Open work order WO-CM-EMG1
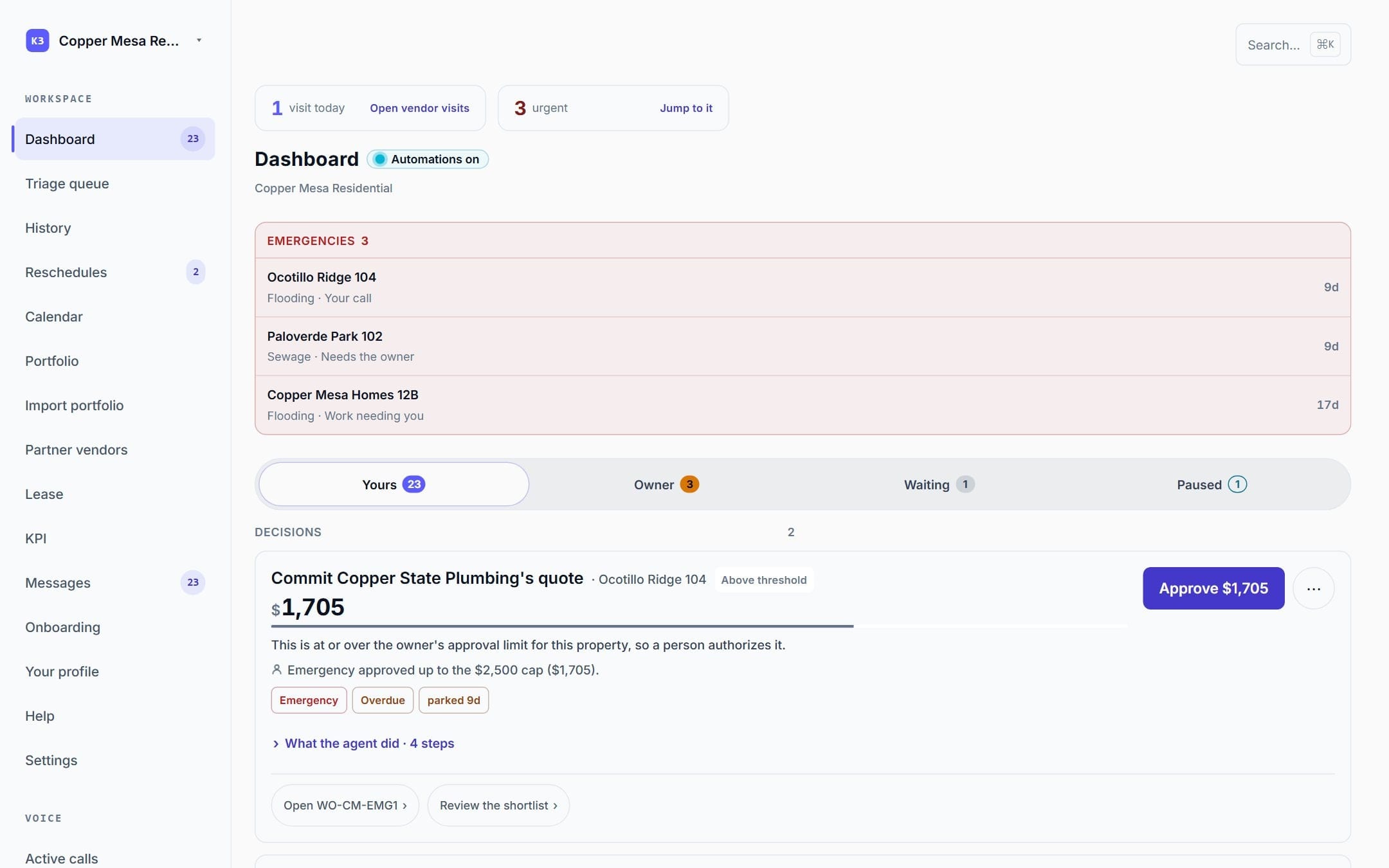Viewport: 1389px width, 868px height. coord(345,805)
